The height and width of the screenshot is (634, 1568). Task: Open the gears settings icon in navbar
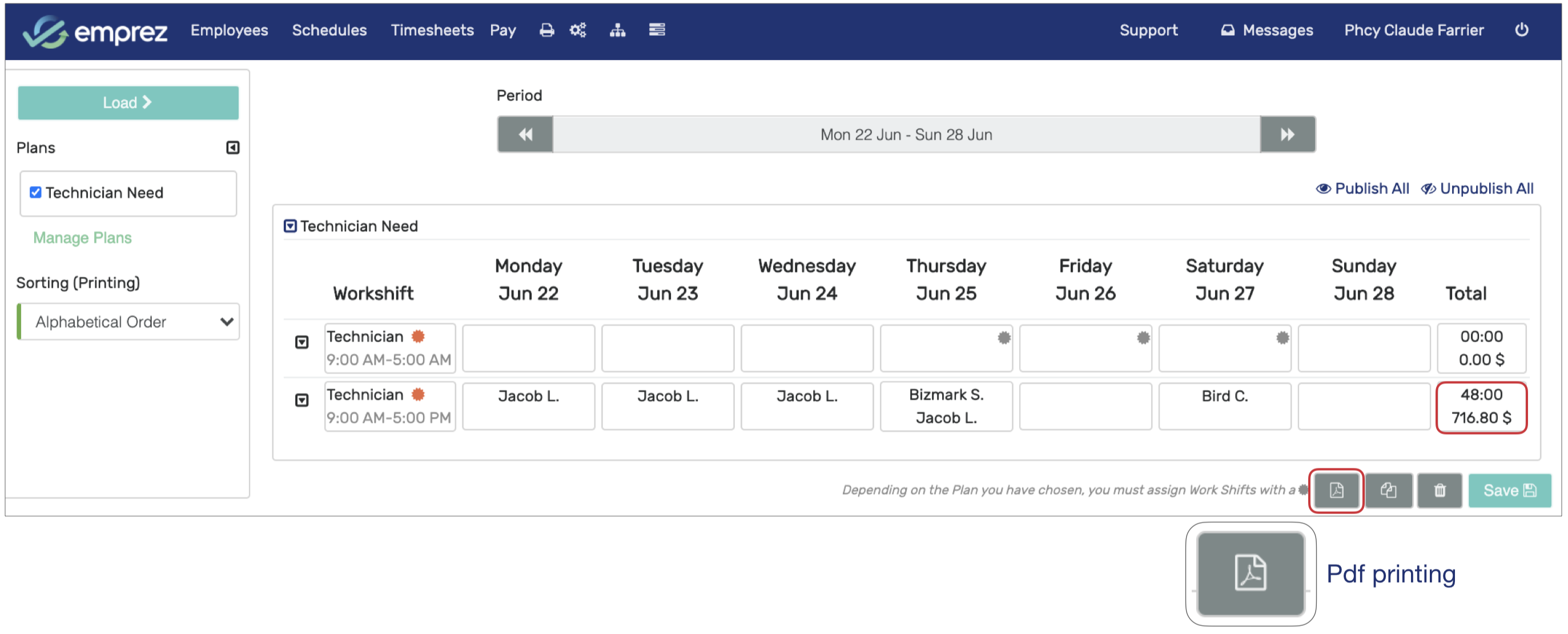tap(578, 30)
